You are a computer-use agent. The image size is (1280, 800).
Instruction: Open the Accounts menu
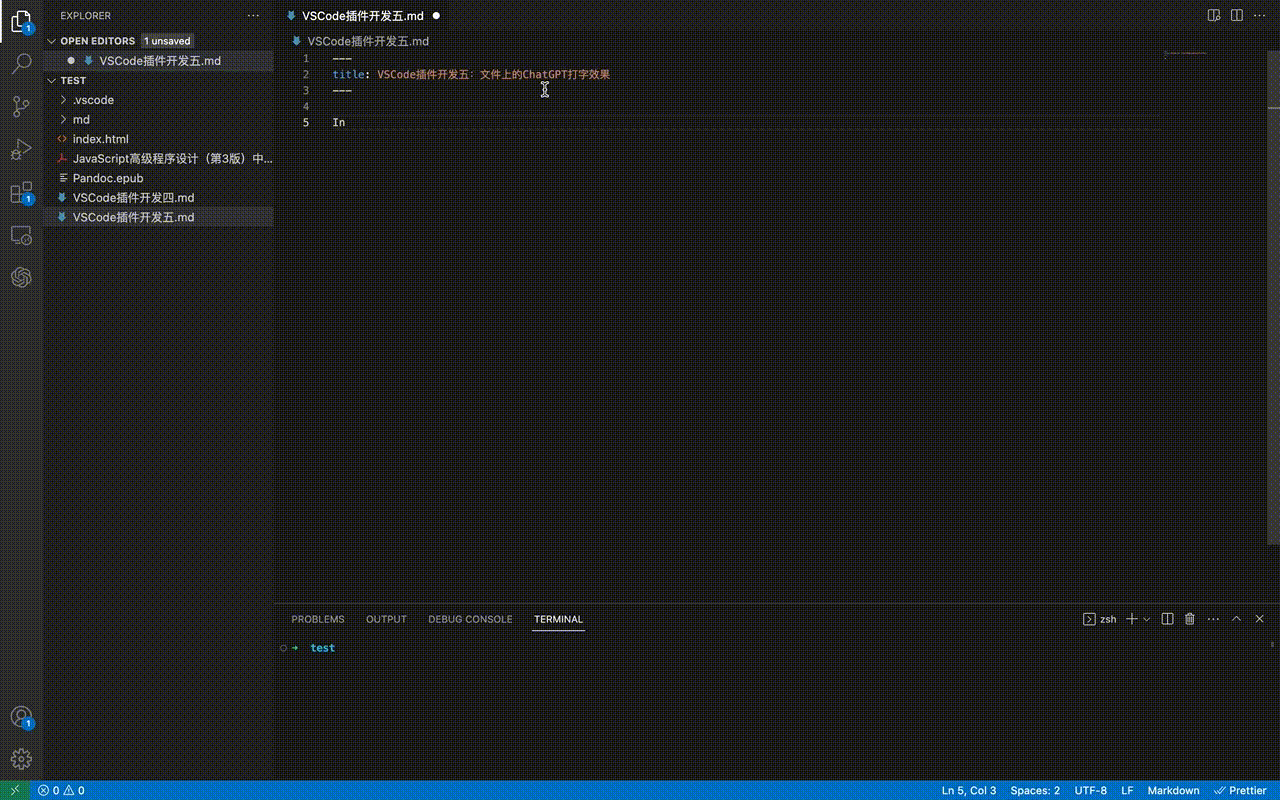point(21,717)
